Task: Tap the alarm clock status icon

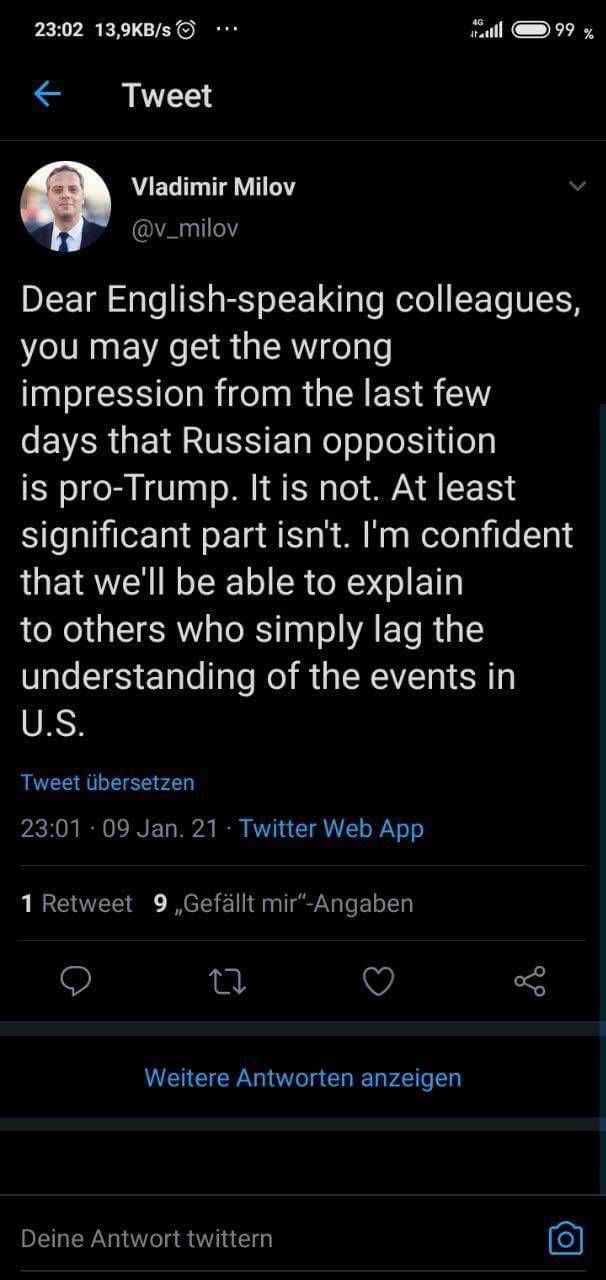Action: coord(186,30)
